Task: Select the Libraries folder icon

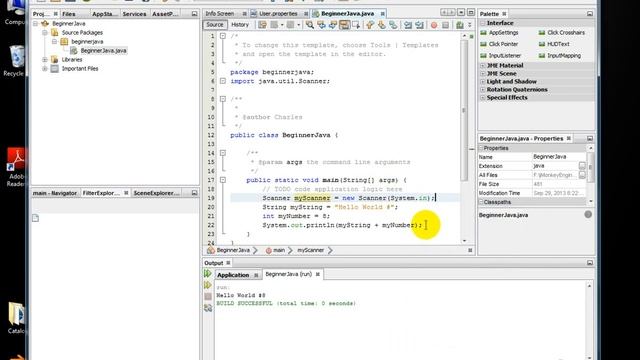Action: [55, 60]
